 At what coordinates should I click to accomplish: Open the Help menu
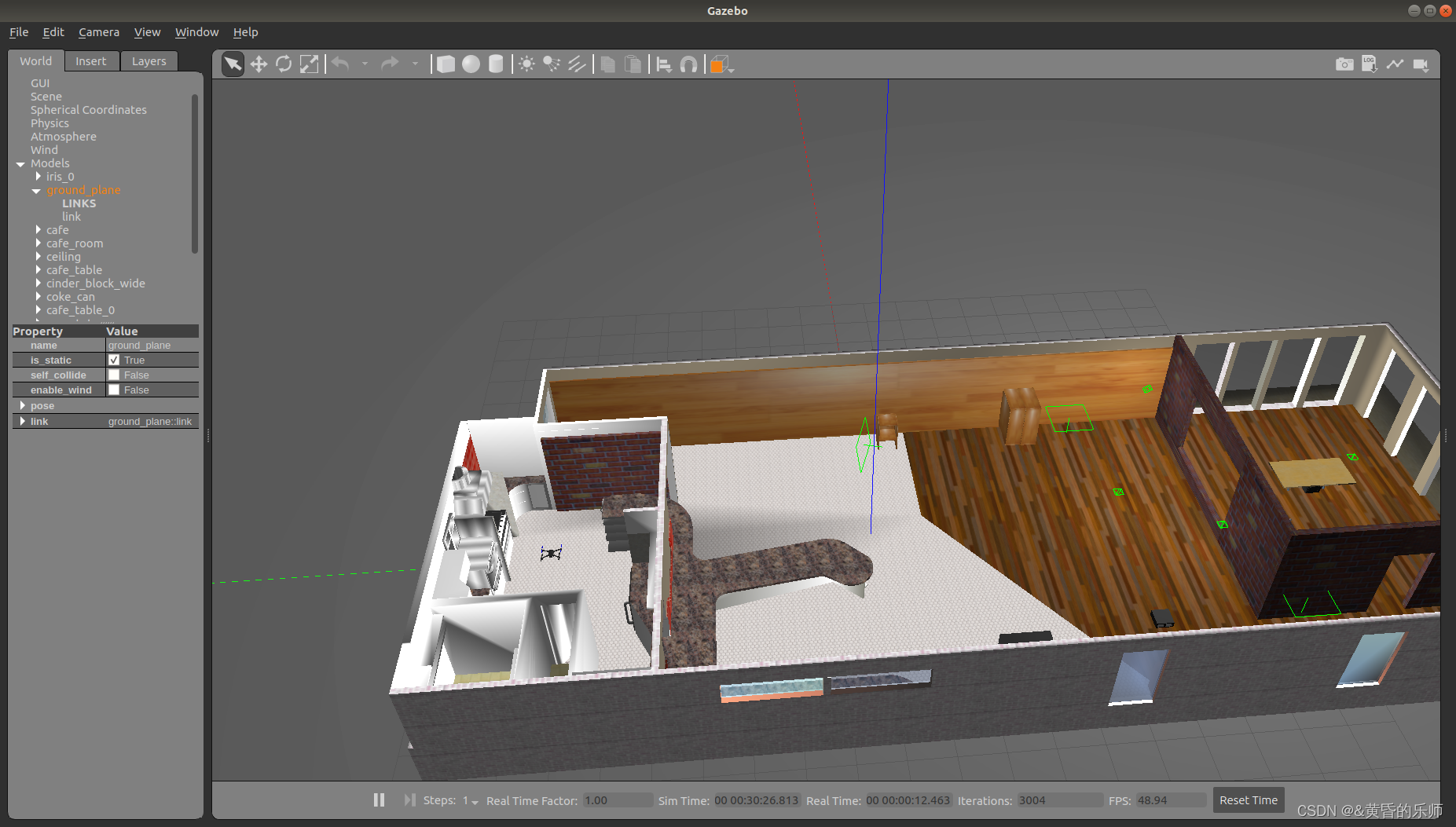click(x=245, y=32)
